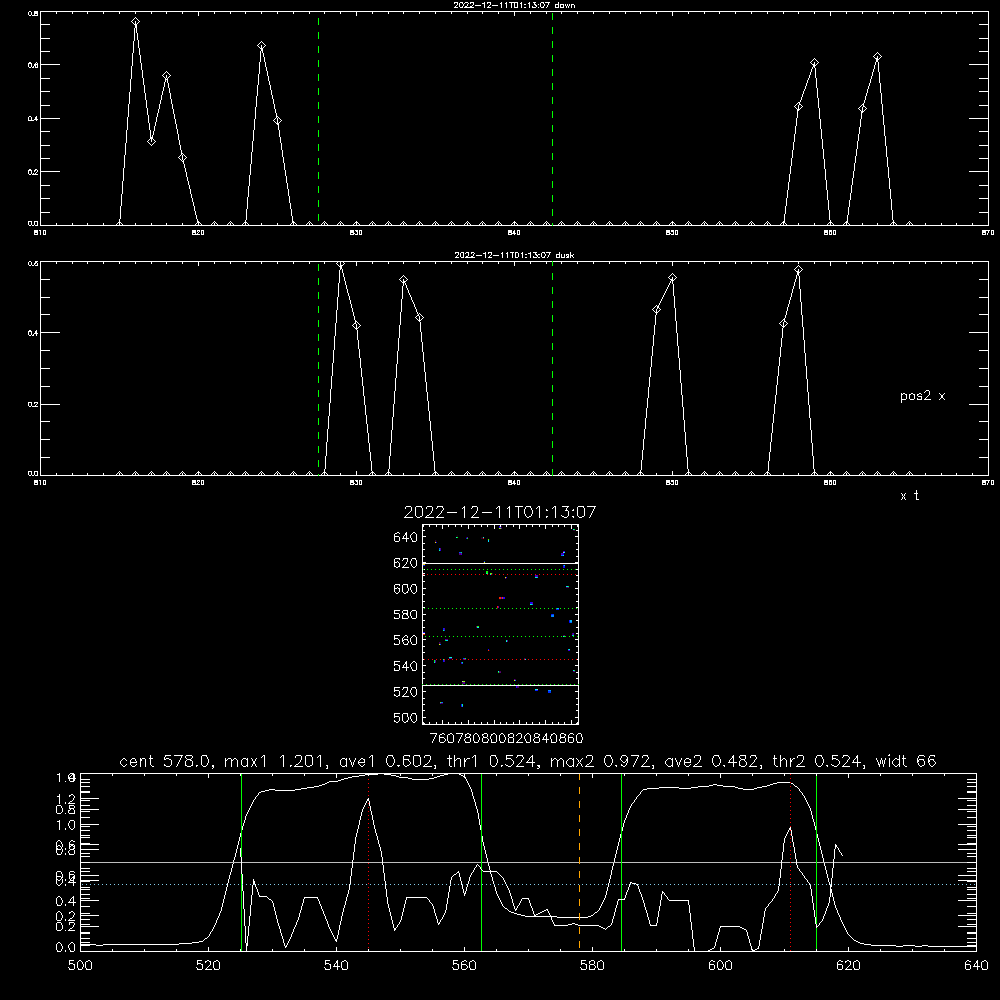Click the green solid line near 525 in profile plot
The width and height of the screenshot is (1000, 1000).
point(242,862)
